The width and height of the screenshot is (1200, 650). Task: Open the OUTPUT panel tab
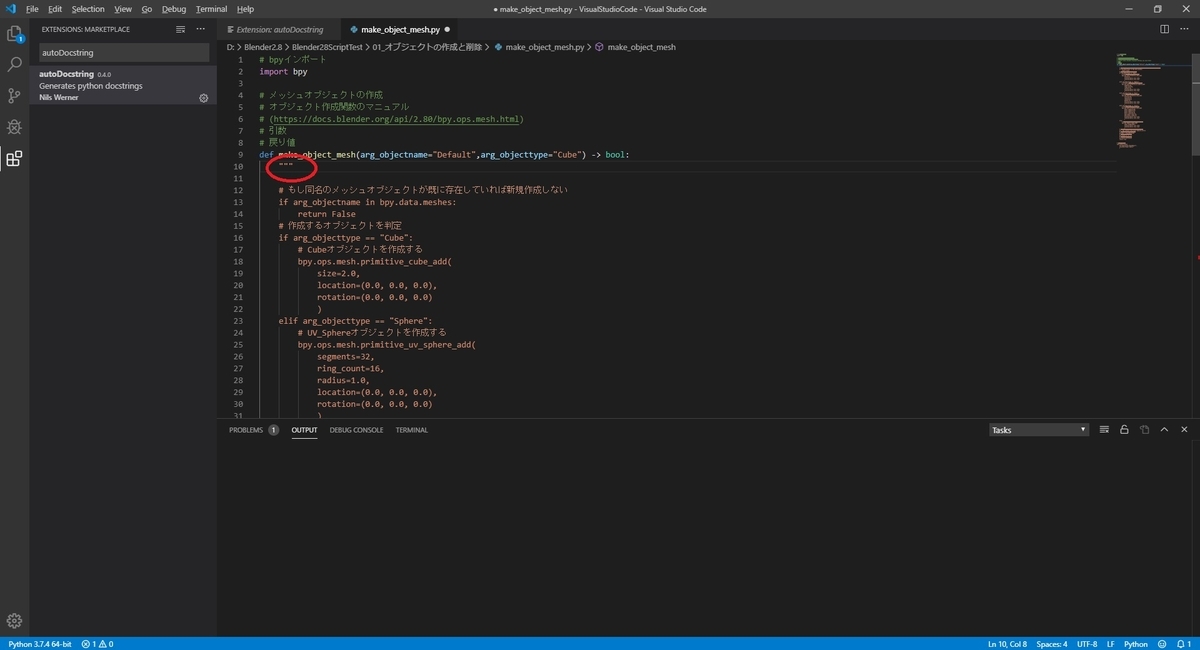[304, 430]
